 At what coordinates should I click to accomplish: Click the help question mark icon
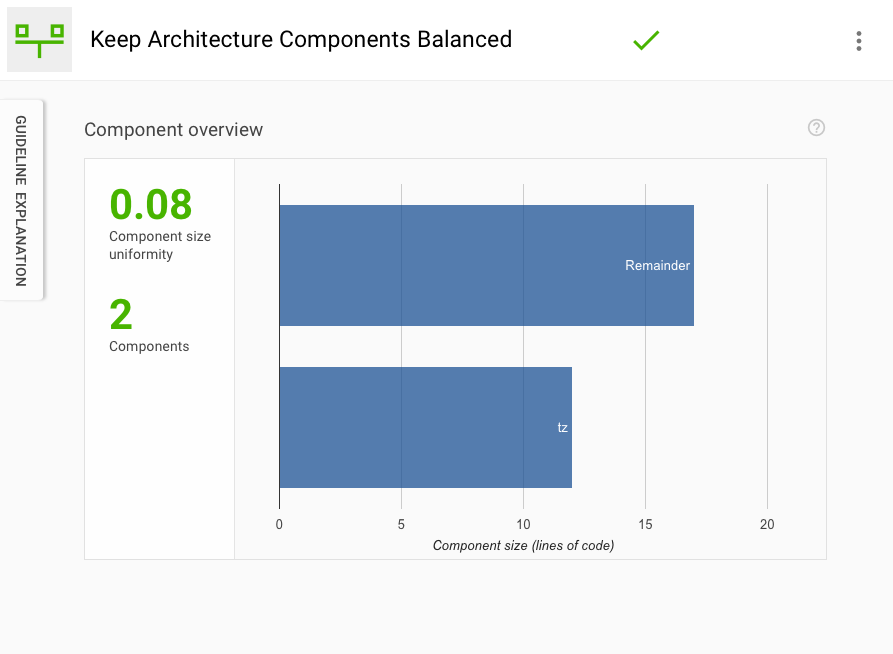[x=816, y=127]
